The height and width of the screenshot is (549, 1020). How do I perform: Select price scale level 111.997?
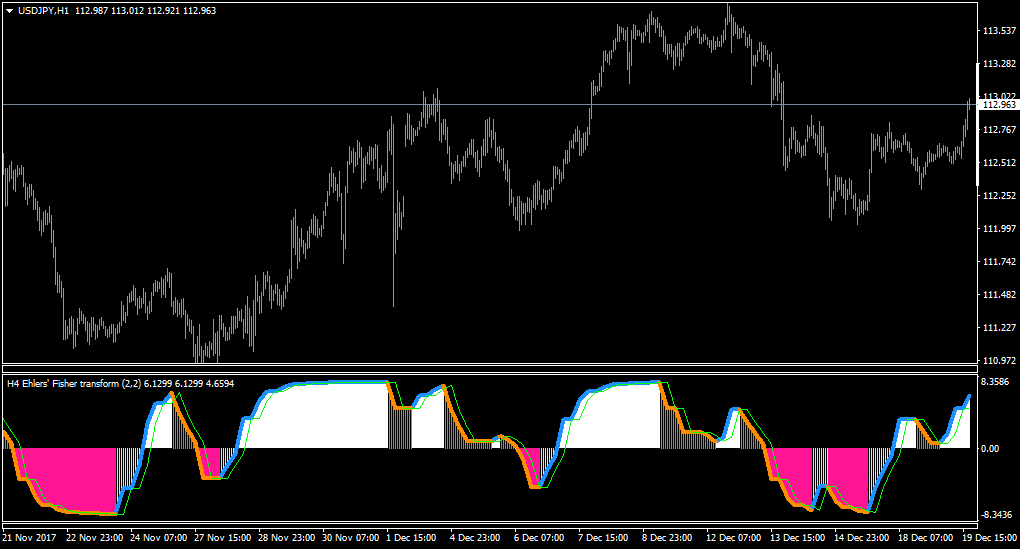click(999, 229)
